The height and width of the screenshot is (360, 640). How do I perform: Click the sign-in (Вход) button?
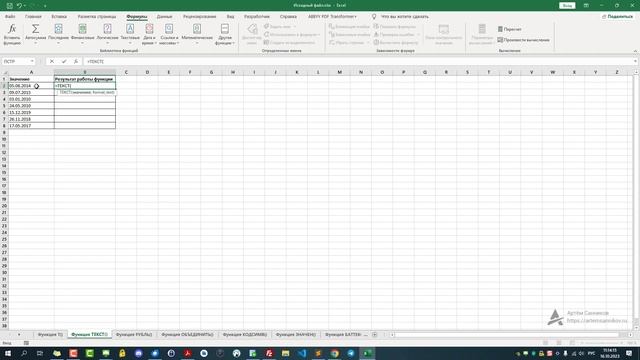[567, 5]
